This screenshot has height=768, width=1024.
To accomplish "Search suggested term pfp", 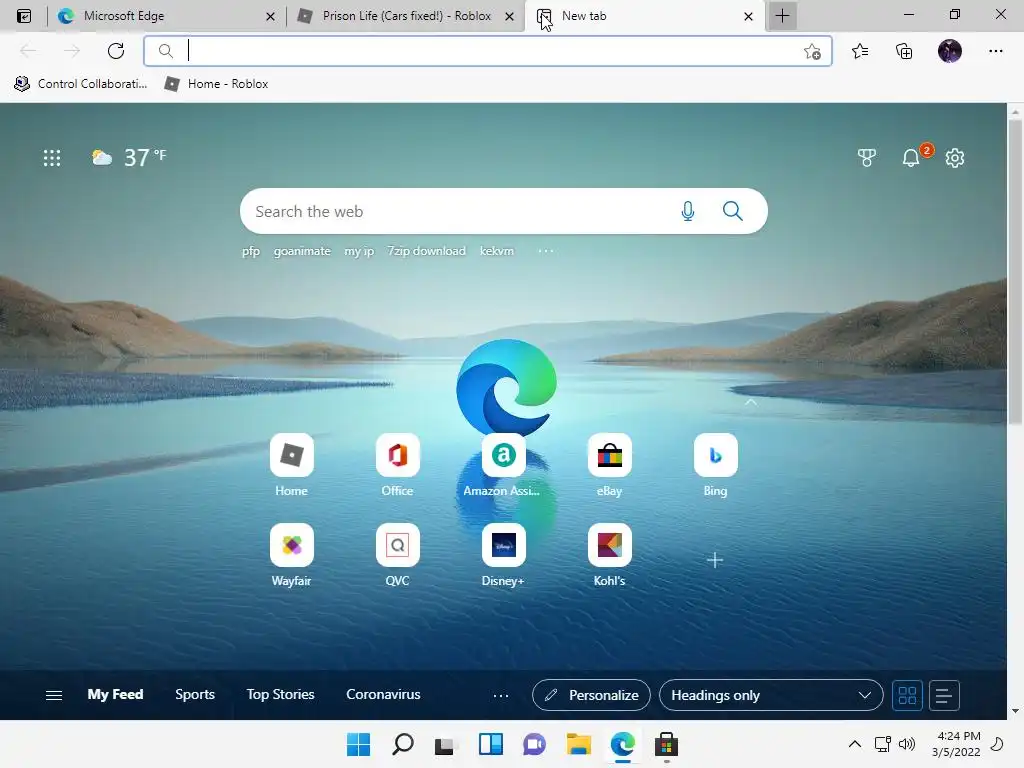I will point(251,251).
